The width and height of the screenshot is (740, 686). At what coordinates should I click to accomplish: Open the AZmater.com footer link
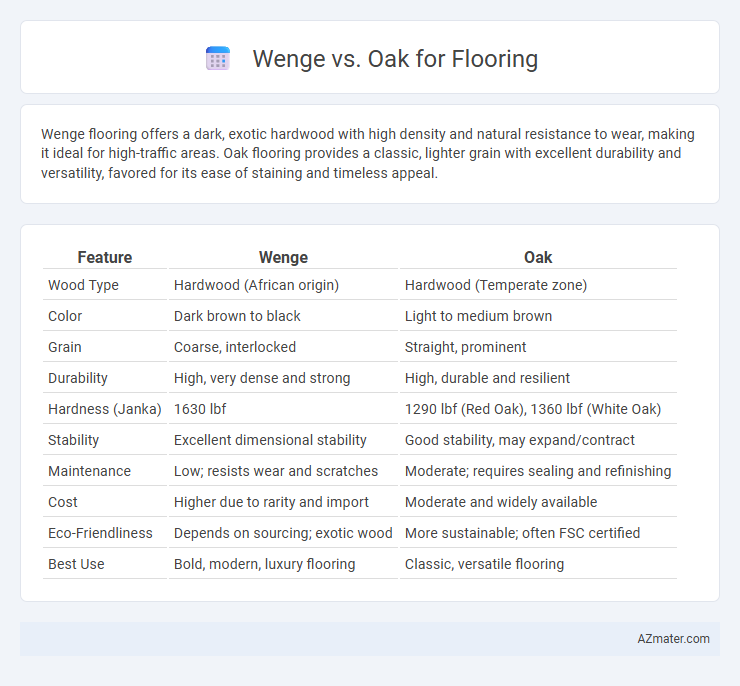(673, 639)
